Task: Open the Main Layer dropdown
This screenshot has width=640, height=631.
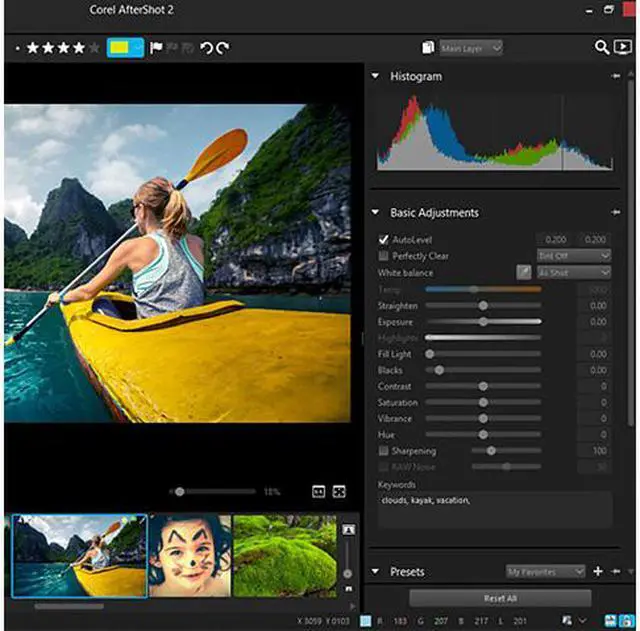Action: click(471, 48)
